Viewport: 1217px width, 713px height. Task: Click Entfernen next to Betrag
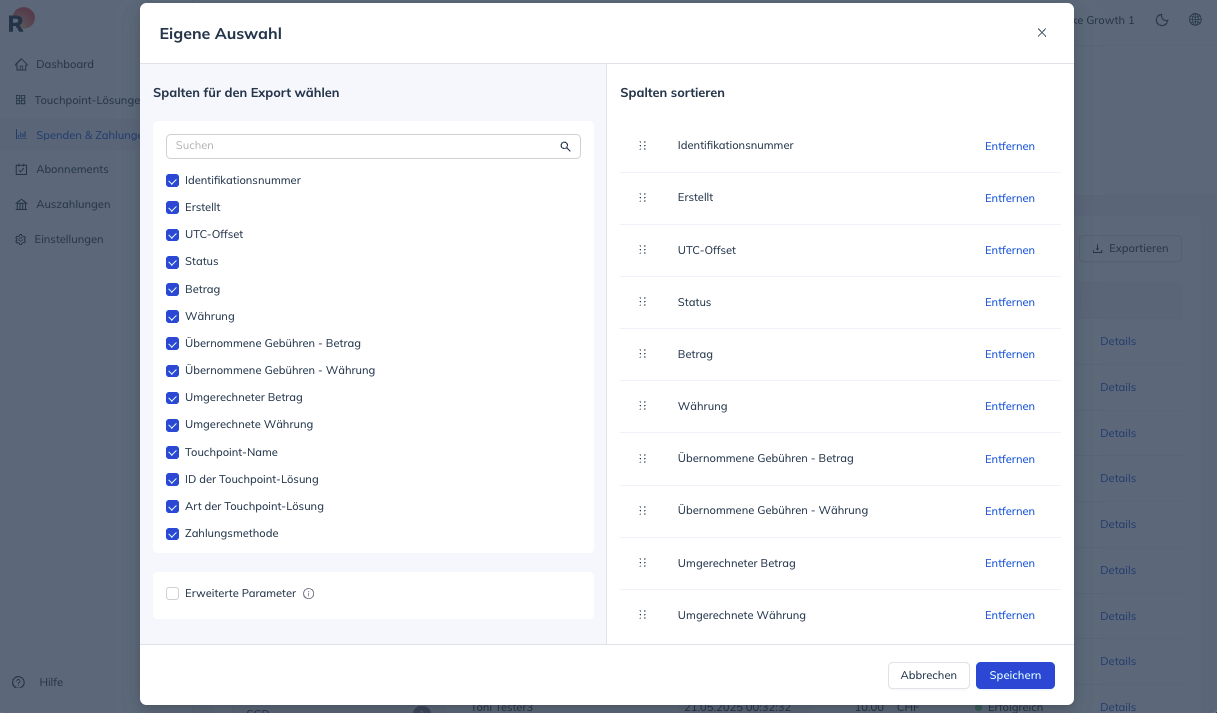click(x=1009, y=354)
